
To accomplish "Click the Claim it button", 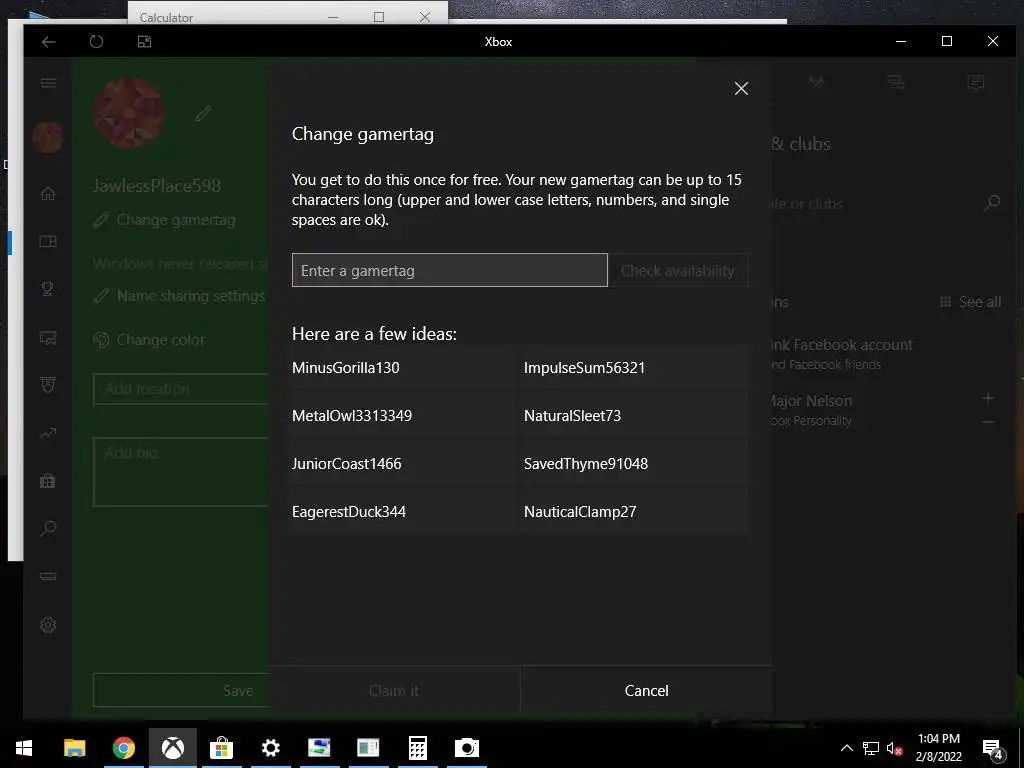I will click(394, 690).
